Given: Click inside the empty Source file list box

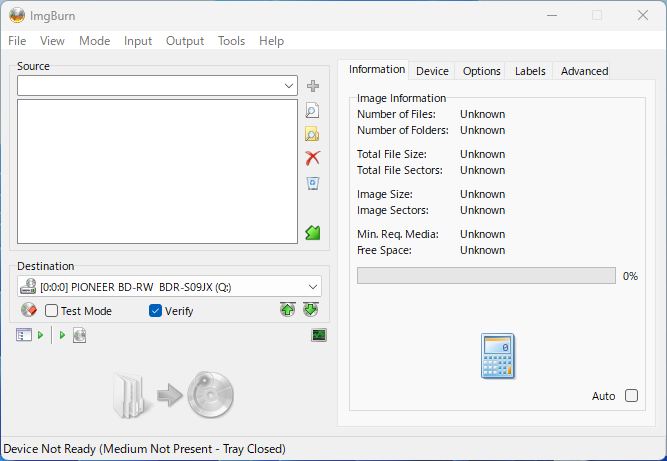Looking at the screenshot, I should 157,171.
